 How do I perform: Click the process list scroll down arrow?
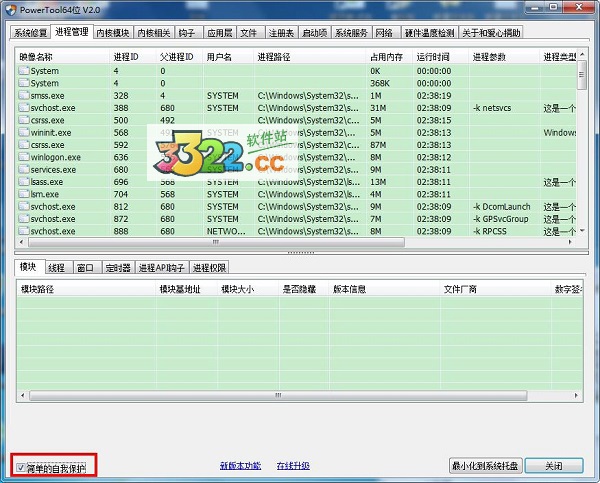point(582,230)
